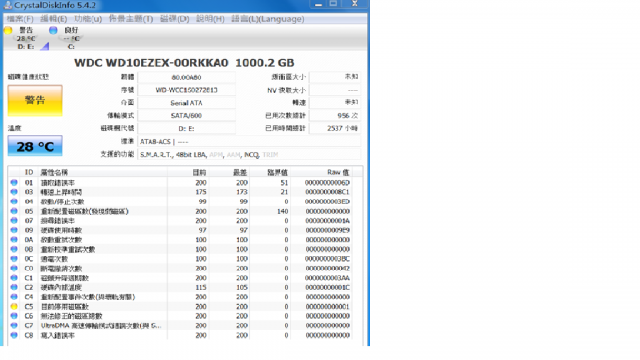Screen dimensions: 640x360
Task: Click current value 175 in row 03
Action: (201, 192)
